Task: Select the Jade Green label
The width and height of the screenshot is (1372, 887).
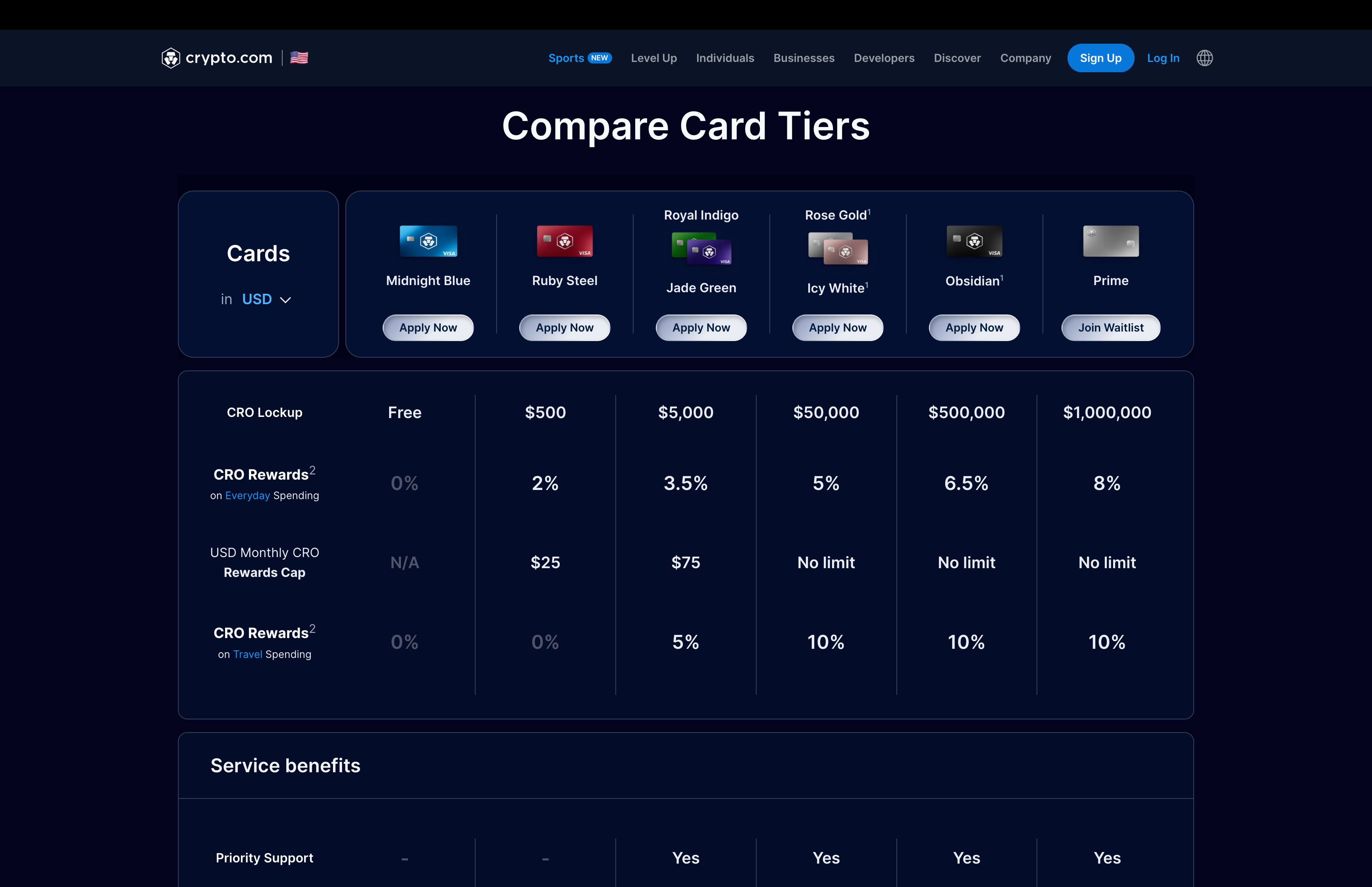Action: point(701,288)
